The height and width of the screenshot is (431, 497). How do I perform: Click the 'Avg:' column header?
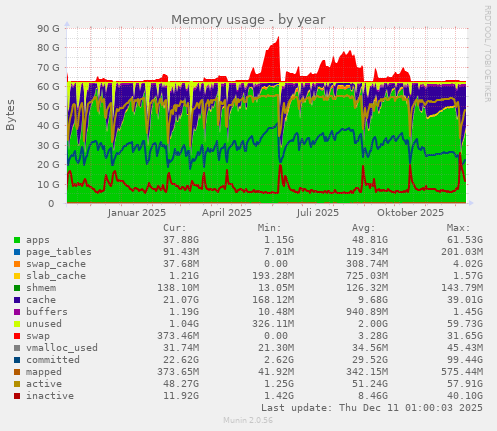(364, 228)
